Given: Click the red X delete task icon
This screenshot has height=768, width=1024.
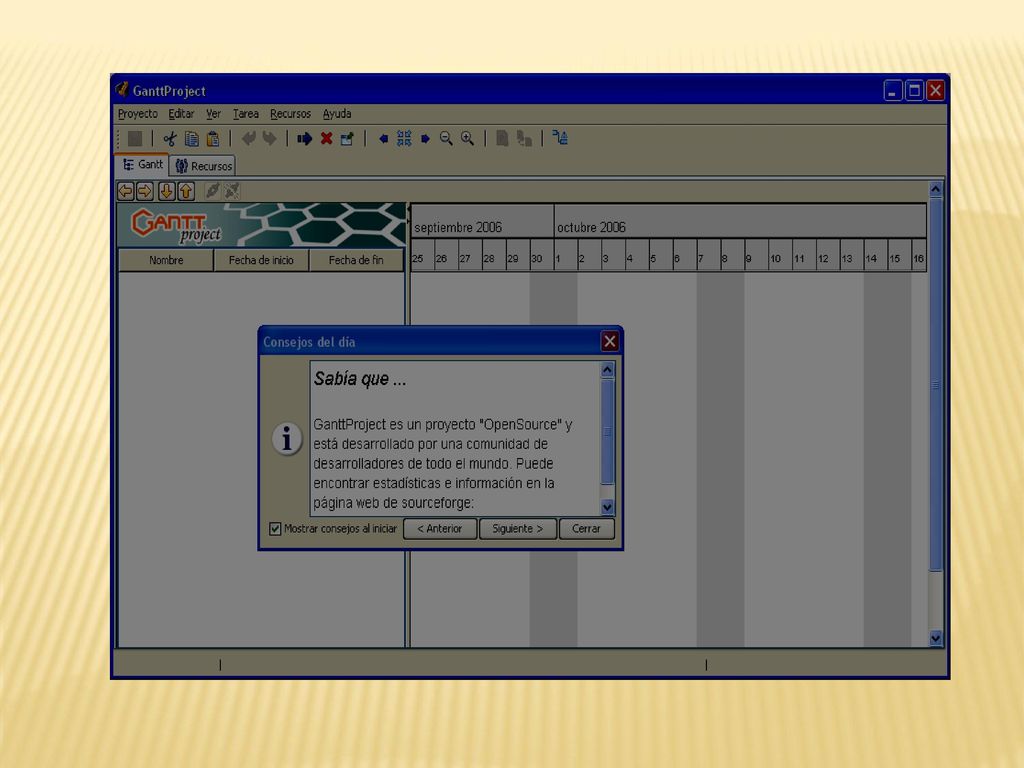Looking at the screenshot, I should tap(327, 138).
